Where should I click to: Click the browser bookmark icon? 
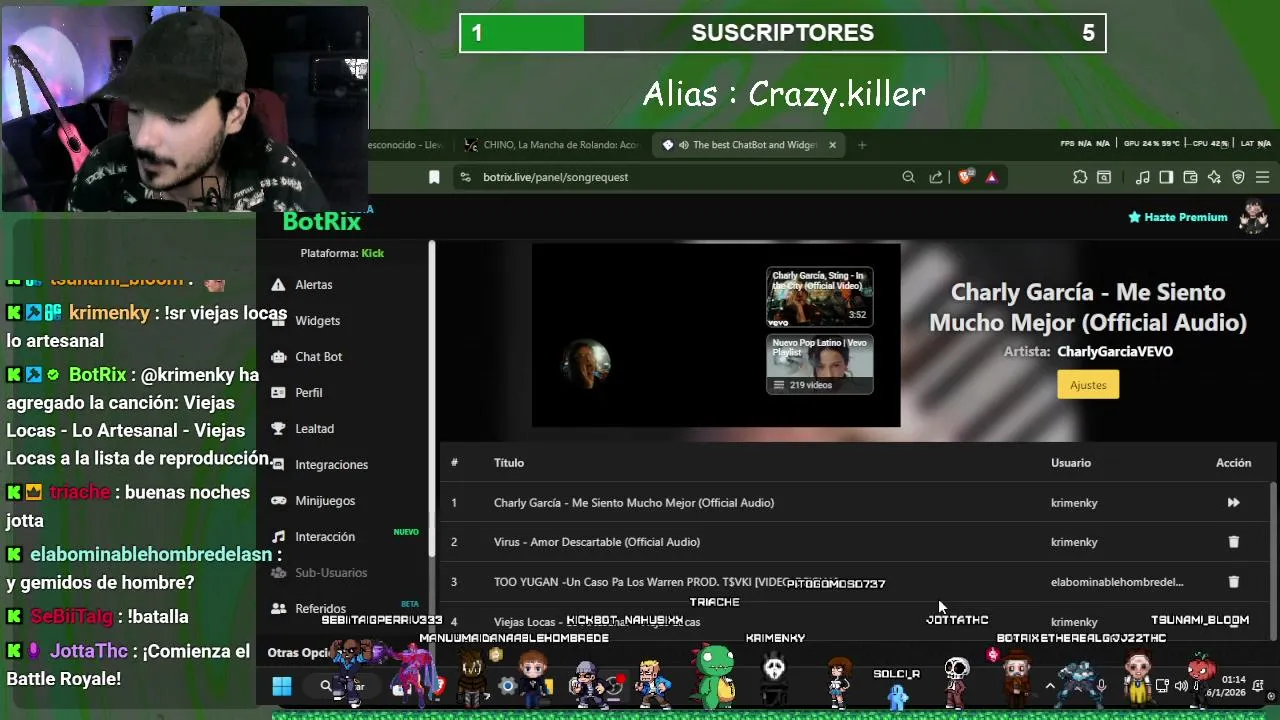434,177
